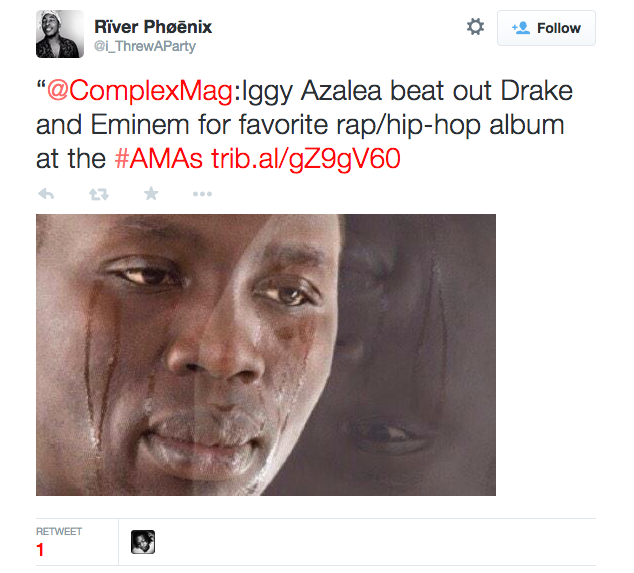Open the @ComplexMag mention

[140, 92]
